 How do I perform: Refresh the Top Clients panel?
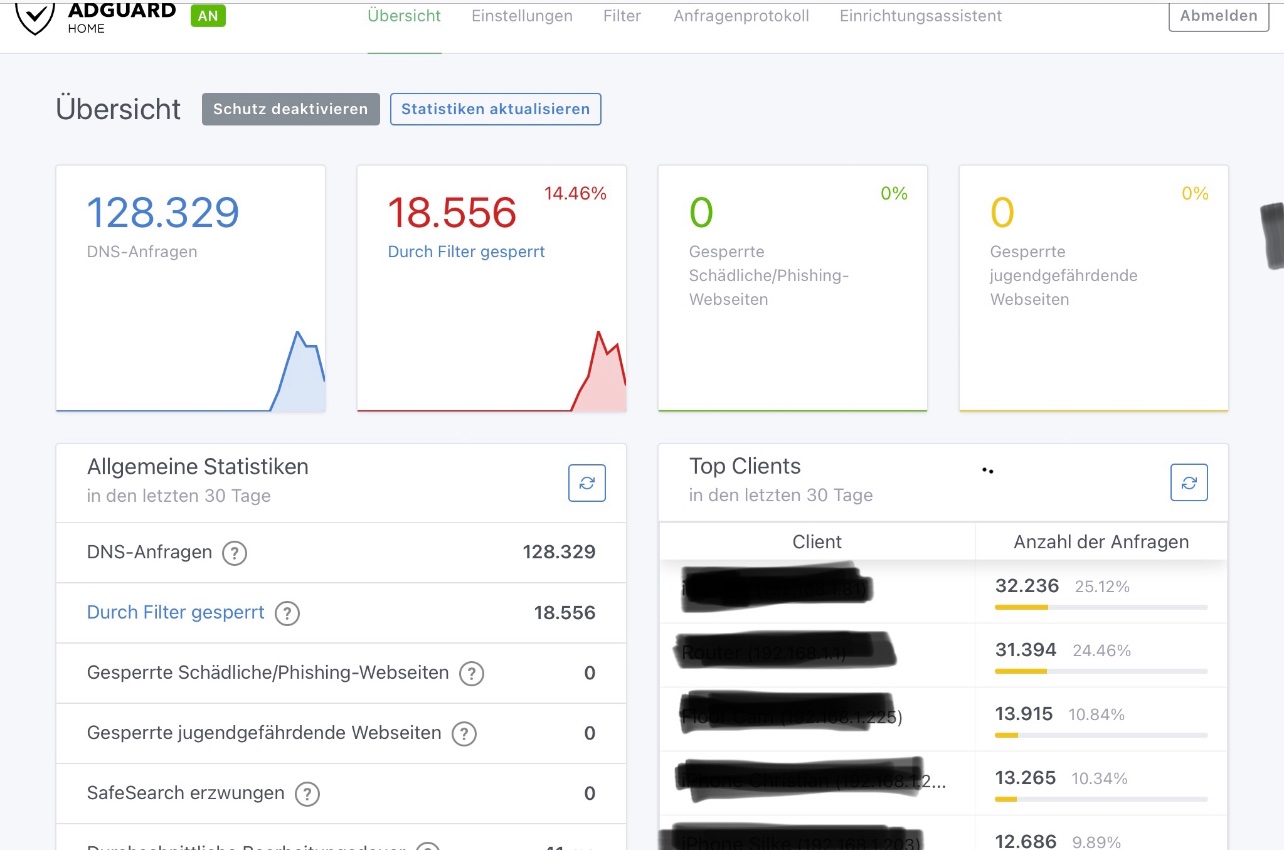tap(1189, 483)
